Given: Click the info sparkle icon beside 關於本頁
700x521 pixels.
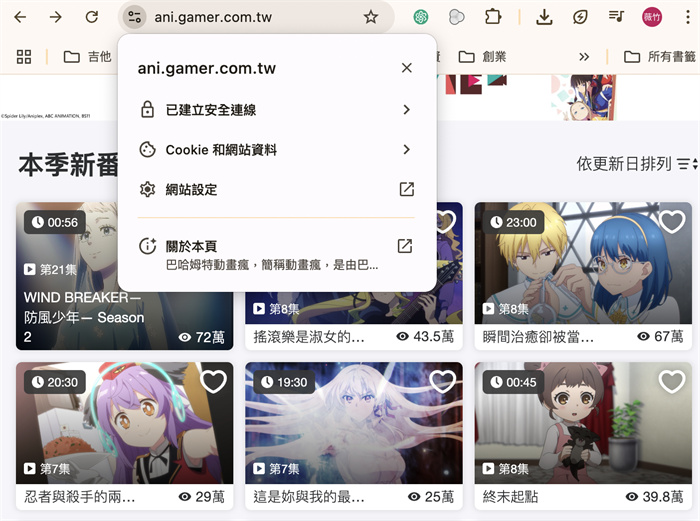Looking at the screenshot, I should [148, 246].
